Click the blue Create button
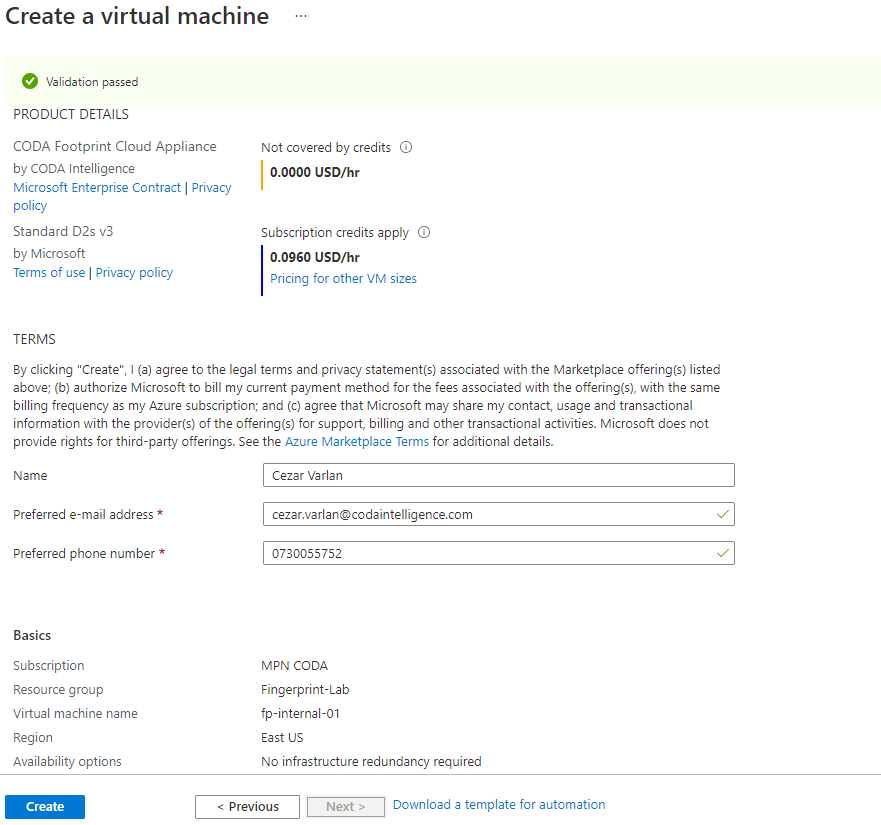 pyautogui.click(x=45, y=806)
